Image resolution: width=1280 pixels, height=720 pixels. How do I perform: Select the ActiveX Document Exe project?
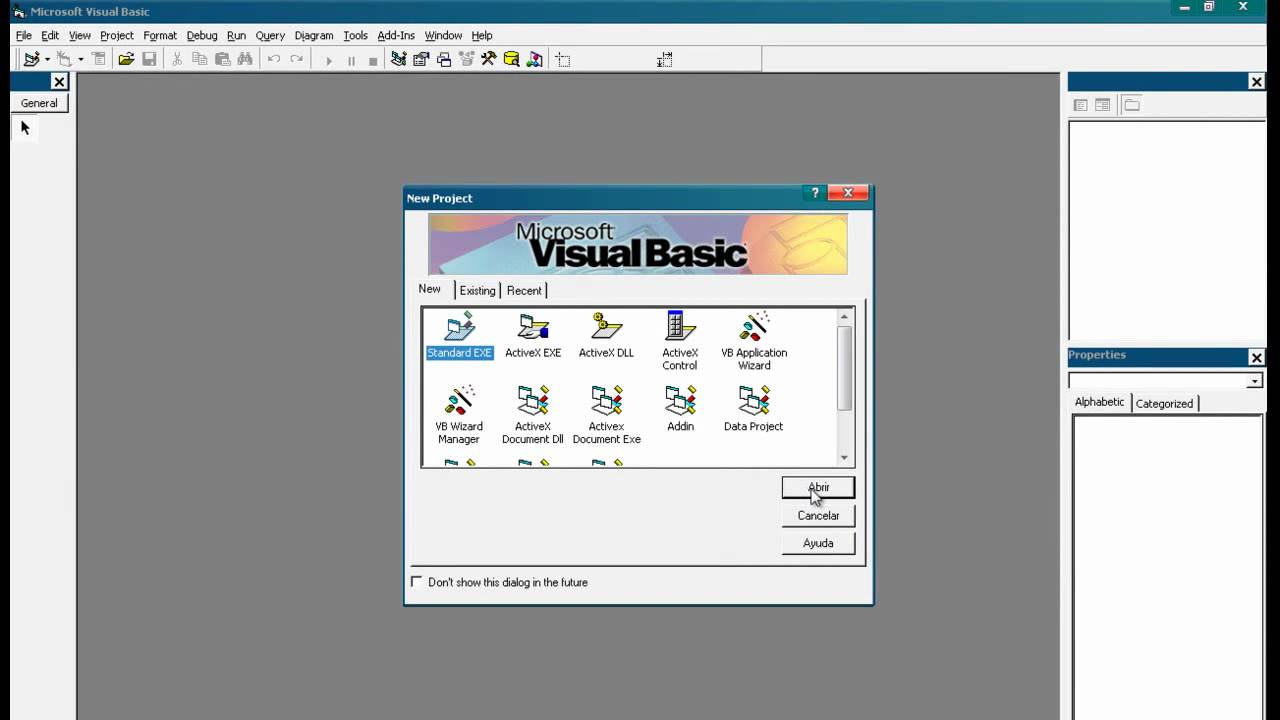(606, 415)
